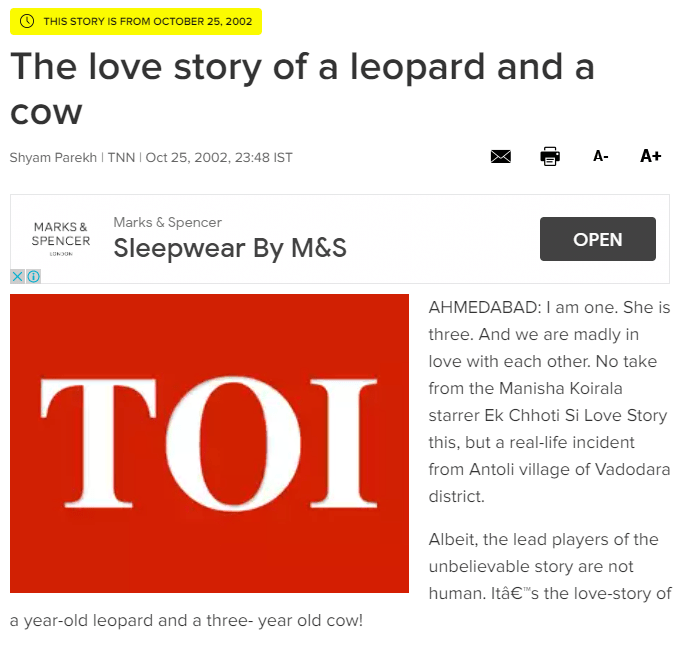
Task: Click the line ending 'three- year old cow!'
Action: tap(186, 621)
